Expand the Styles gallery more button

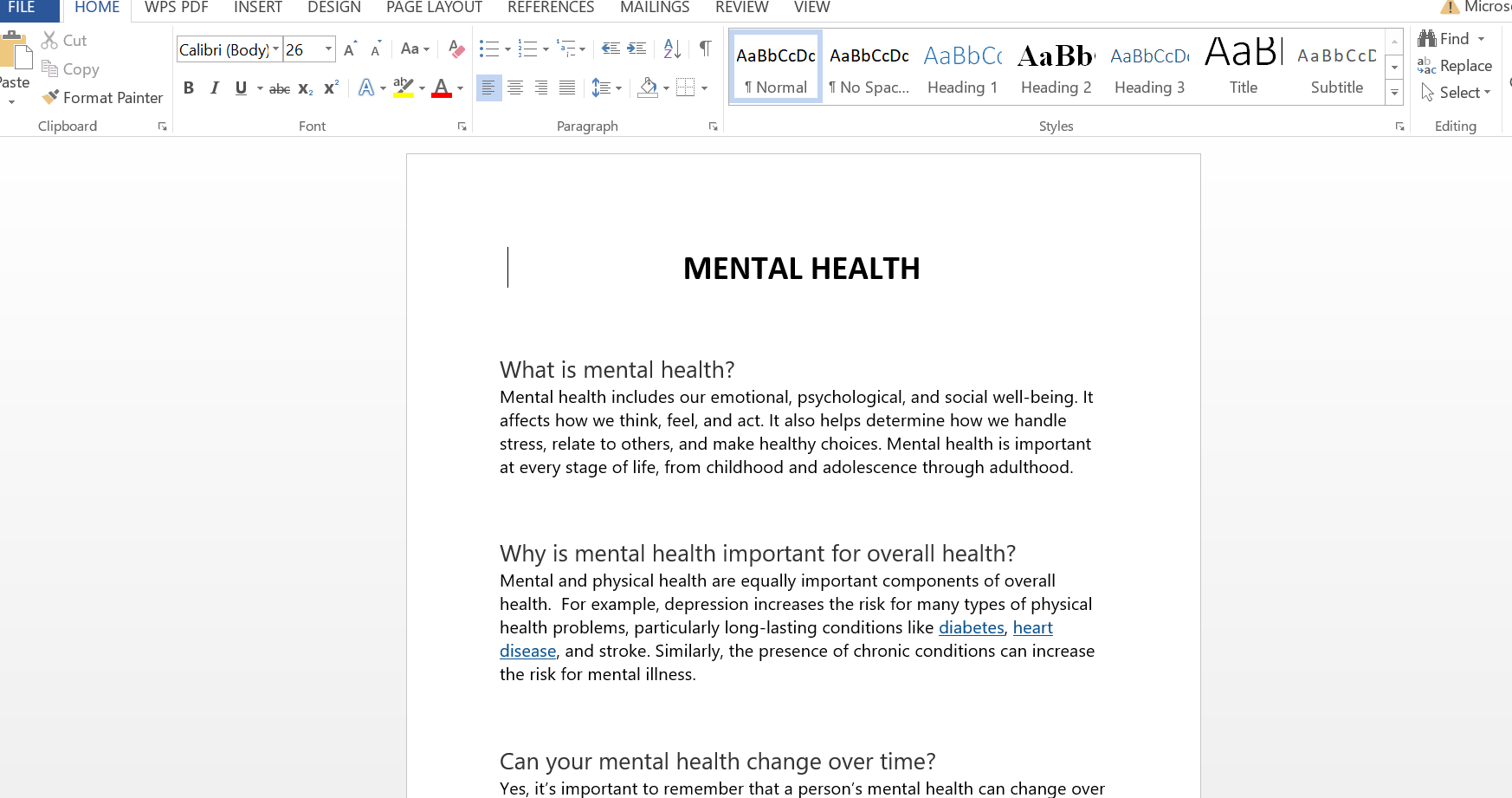pyautogui.click(x=1394, y=93)
